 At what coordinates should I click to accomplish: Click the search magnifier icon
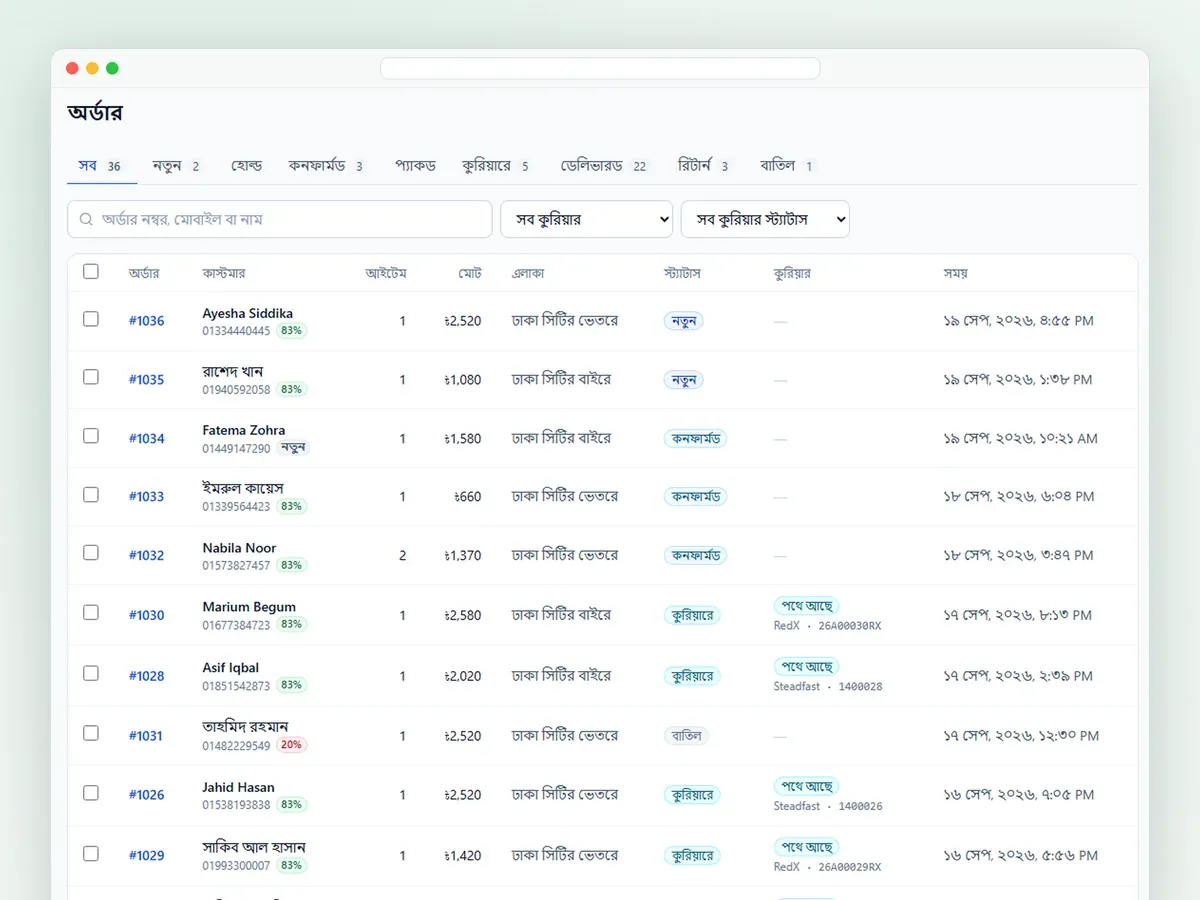tap(86, 219)
